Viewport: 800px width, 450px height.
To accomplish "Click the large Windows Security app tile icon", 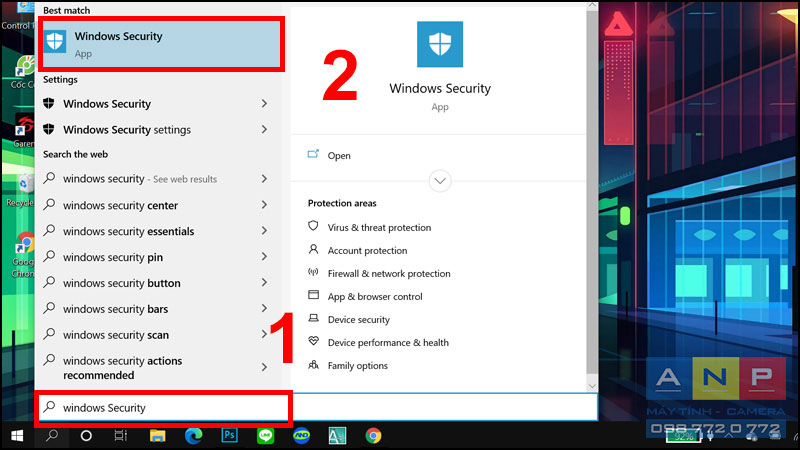I will [x=440, y=44].
